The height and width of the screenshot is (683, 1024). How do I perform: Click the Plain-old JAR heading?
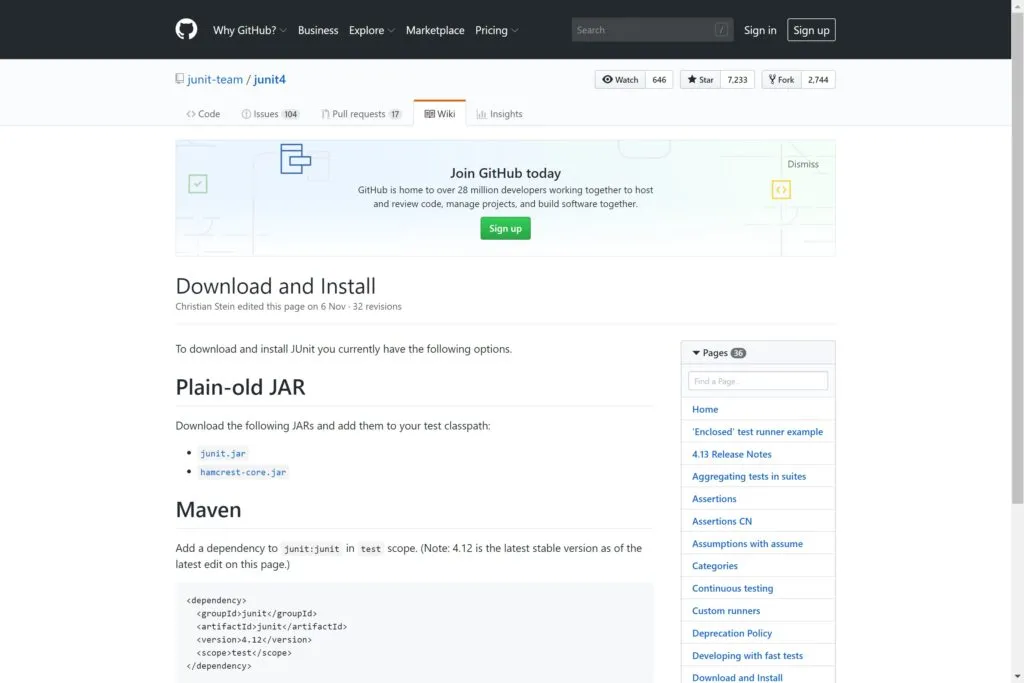point(240,387)
